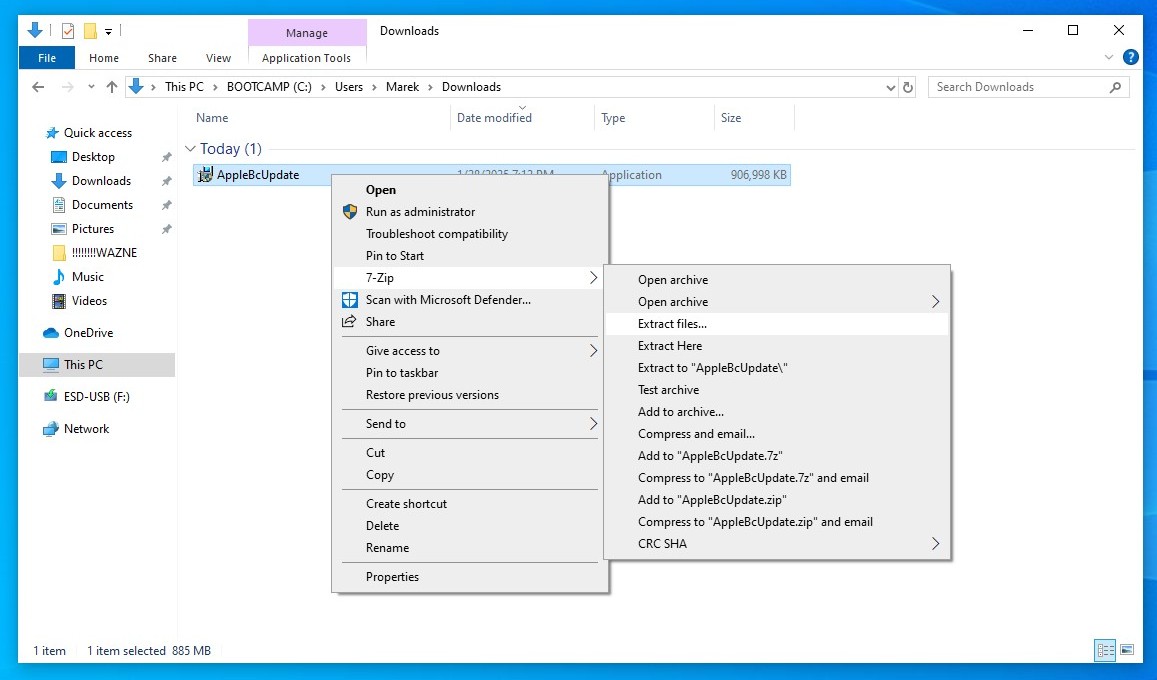The height and width of the screenshot is (680, 1157).
Task: Click the New folder icon in the title bar
Action: coord(90,31)
